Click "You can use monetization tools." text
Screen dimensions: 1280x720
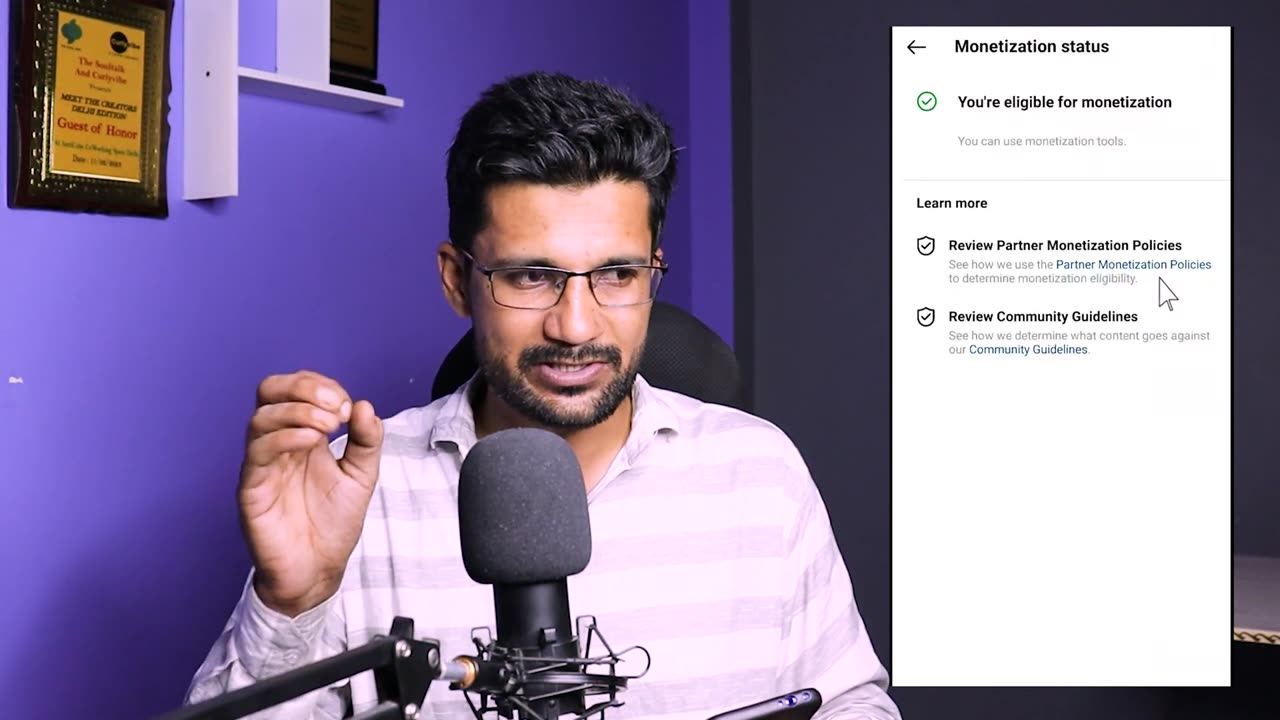click(1041, 141)
